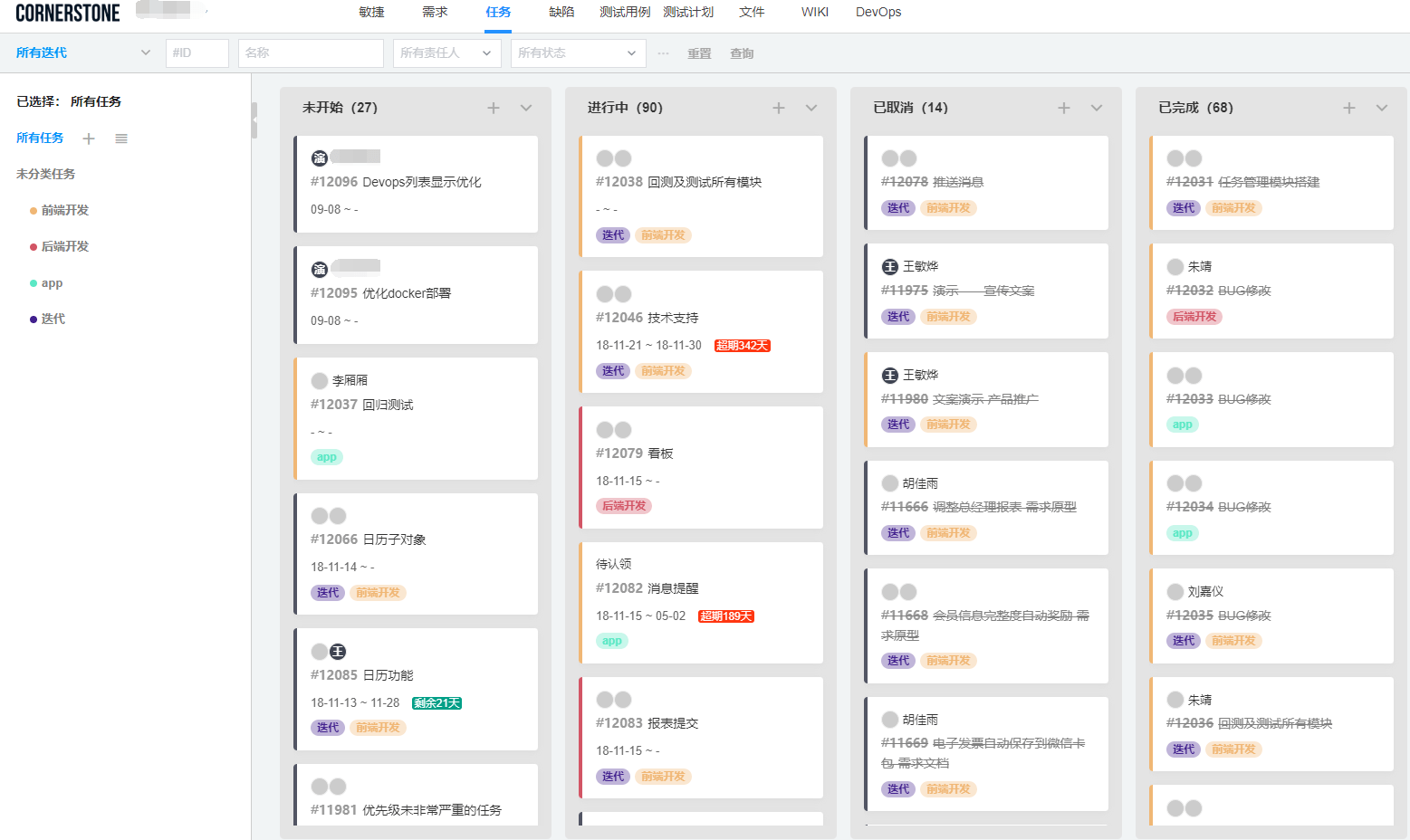This screenshot has height=840, width=1410.
Task: Open list menu icon beside 所有任务
Action: [x=121, y=138]
